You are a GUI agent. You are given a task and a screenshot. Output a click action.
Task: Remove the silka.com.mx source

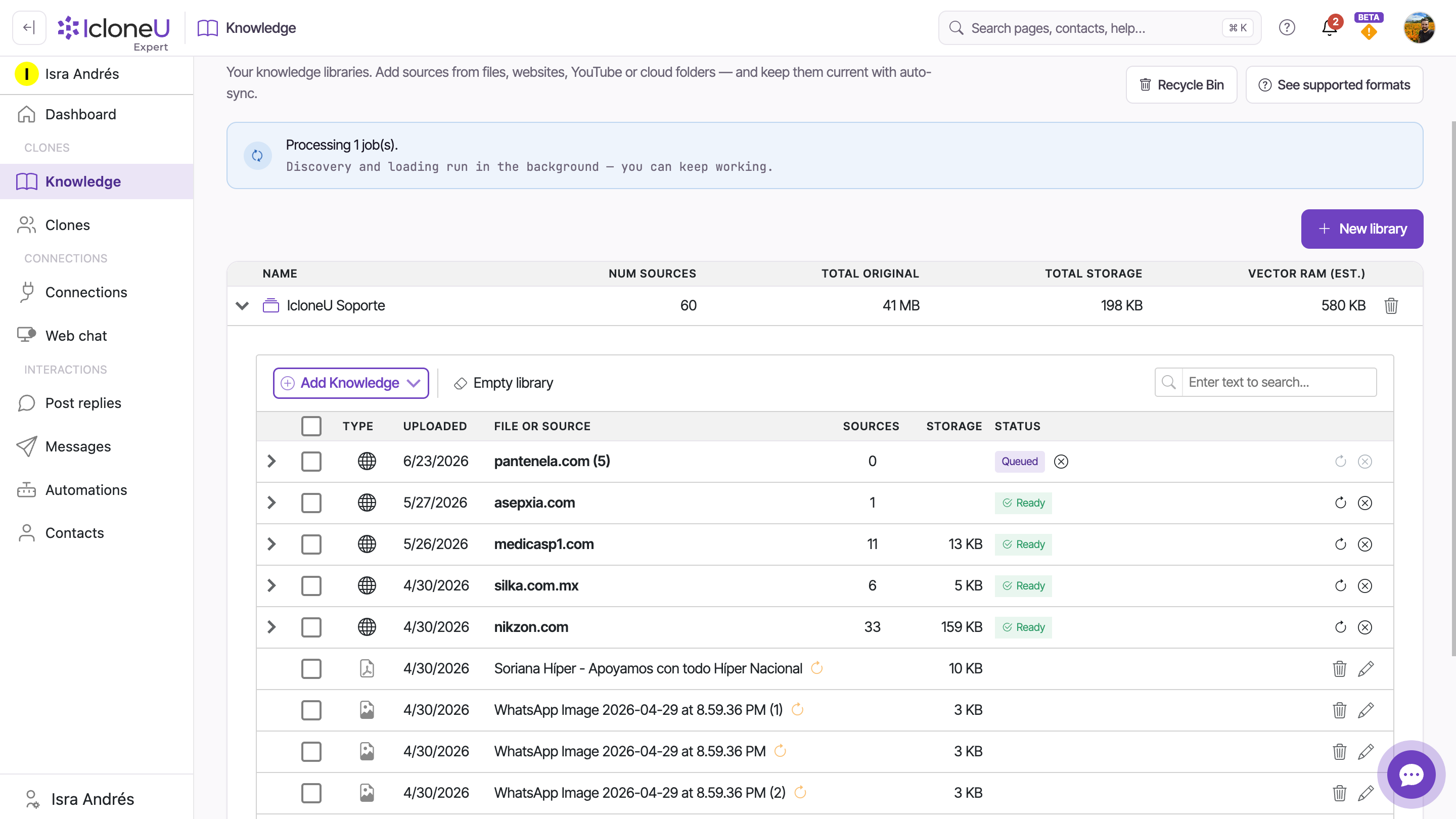click(x=1364, y=585)
